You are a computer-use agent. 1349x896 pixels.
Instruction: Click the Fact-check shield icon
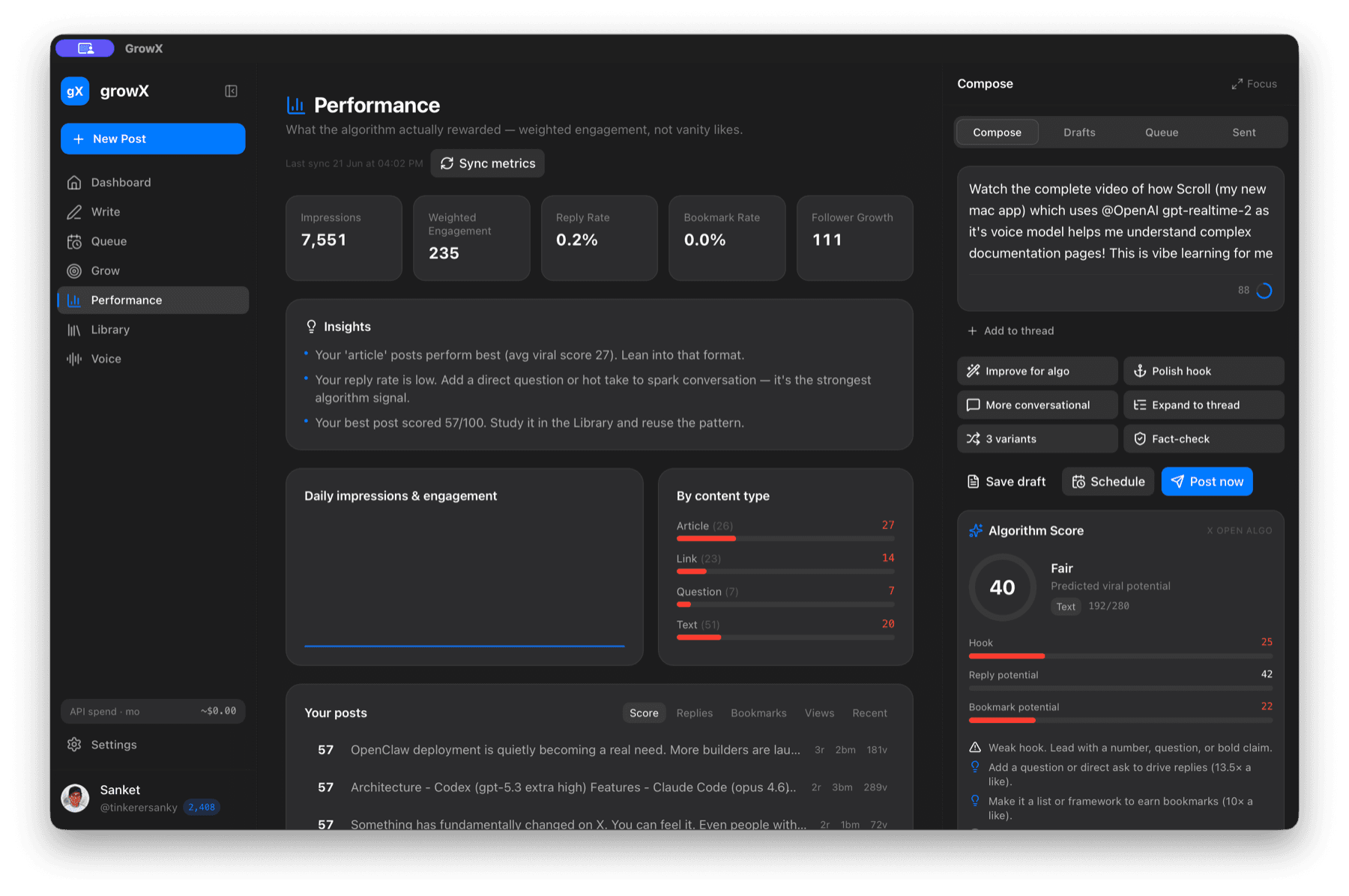[1140, 439]
